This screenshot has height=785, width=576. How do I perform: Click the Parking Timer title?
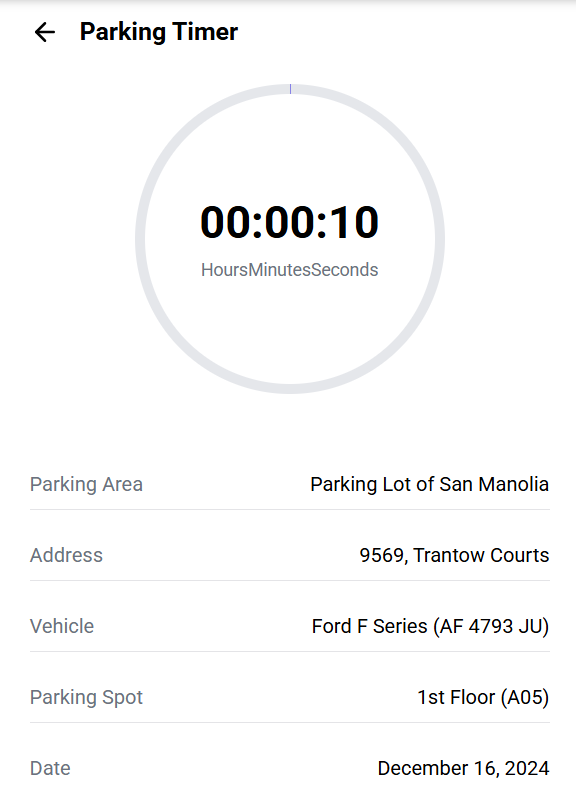point(159,32)
